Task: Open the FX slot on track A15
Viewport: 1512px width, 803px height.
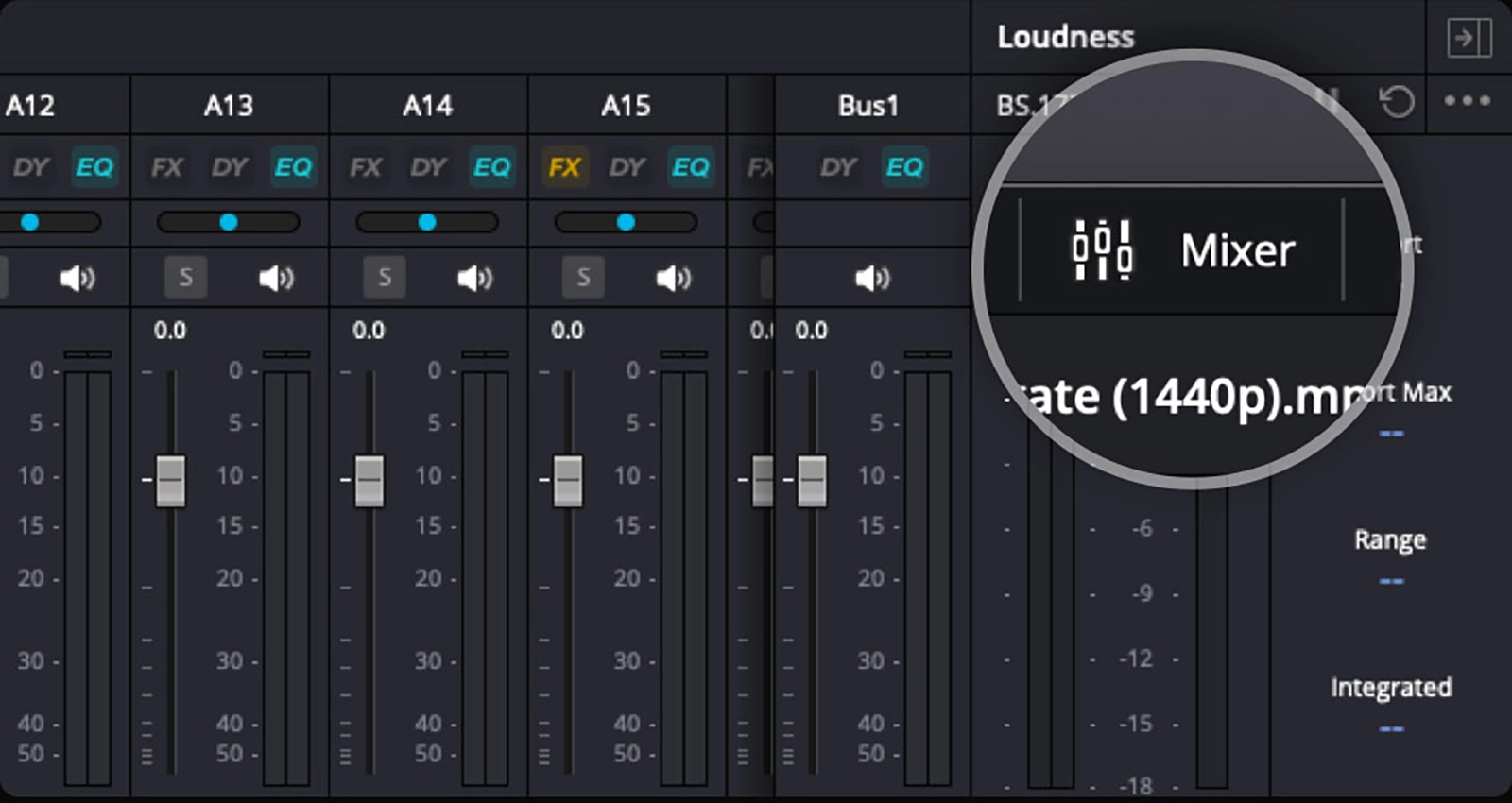Action: pos(564,168)
